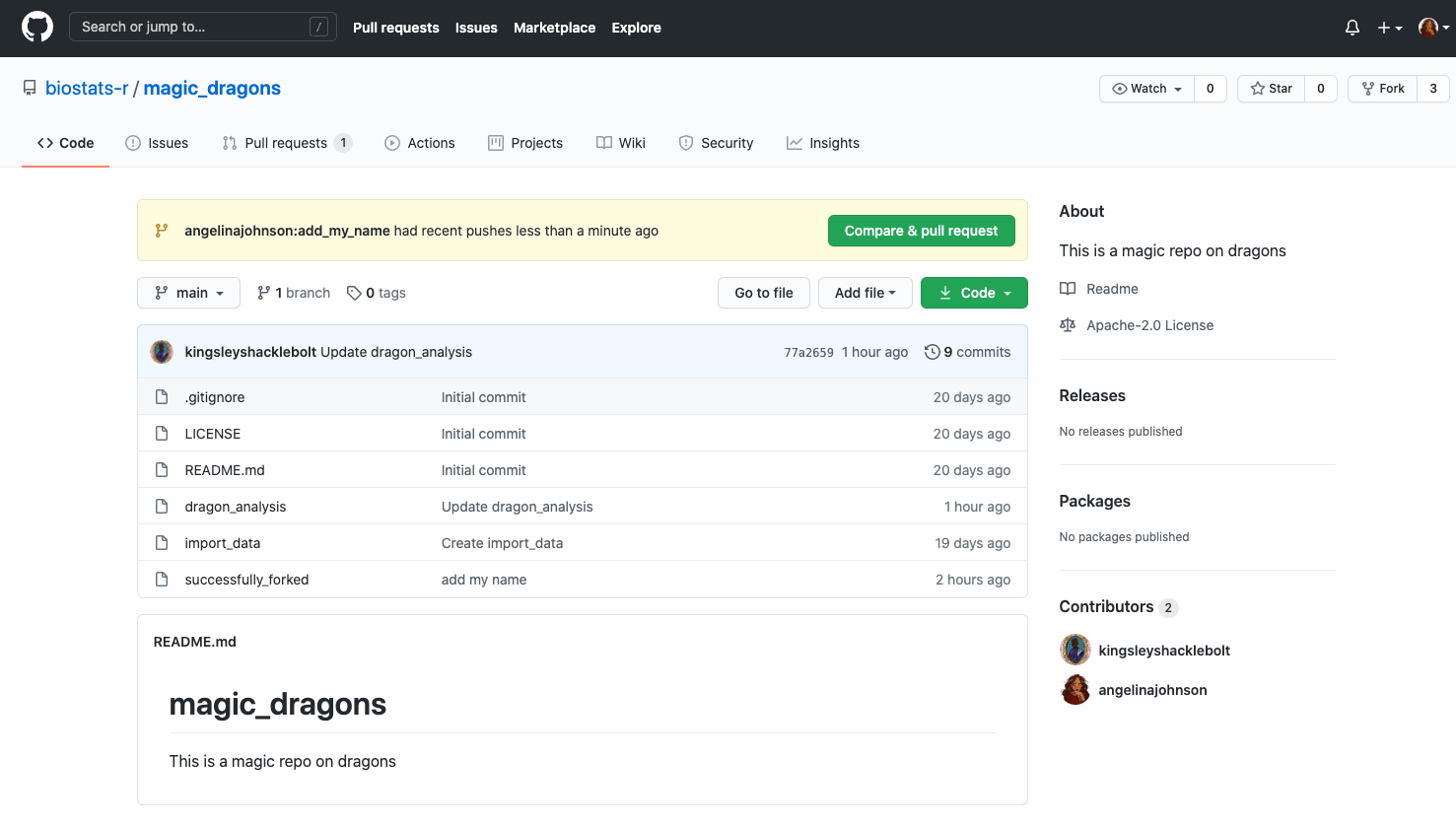
Task: Open the successfully_forked file
Action: click(246, 580)
